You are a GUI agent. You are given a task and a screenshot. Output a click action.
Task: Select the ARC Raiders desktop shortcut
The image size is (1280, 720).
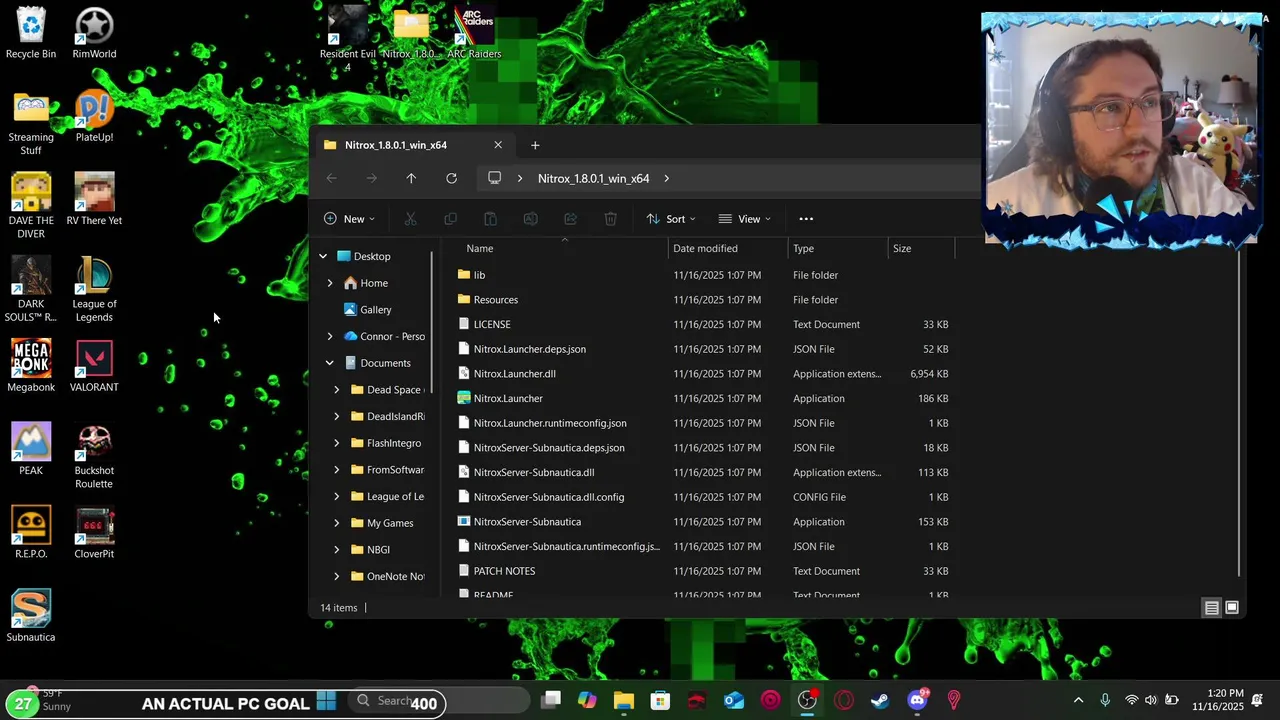tap(474, 33)
